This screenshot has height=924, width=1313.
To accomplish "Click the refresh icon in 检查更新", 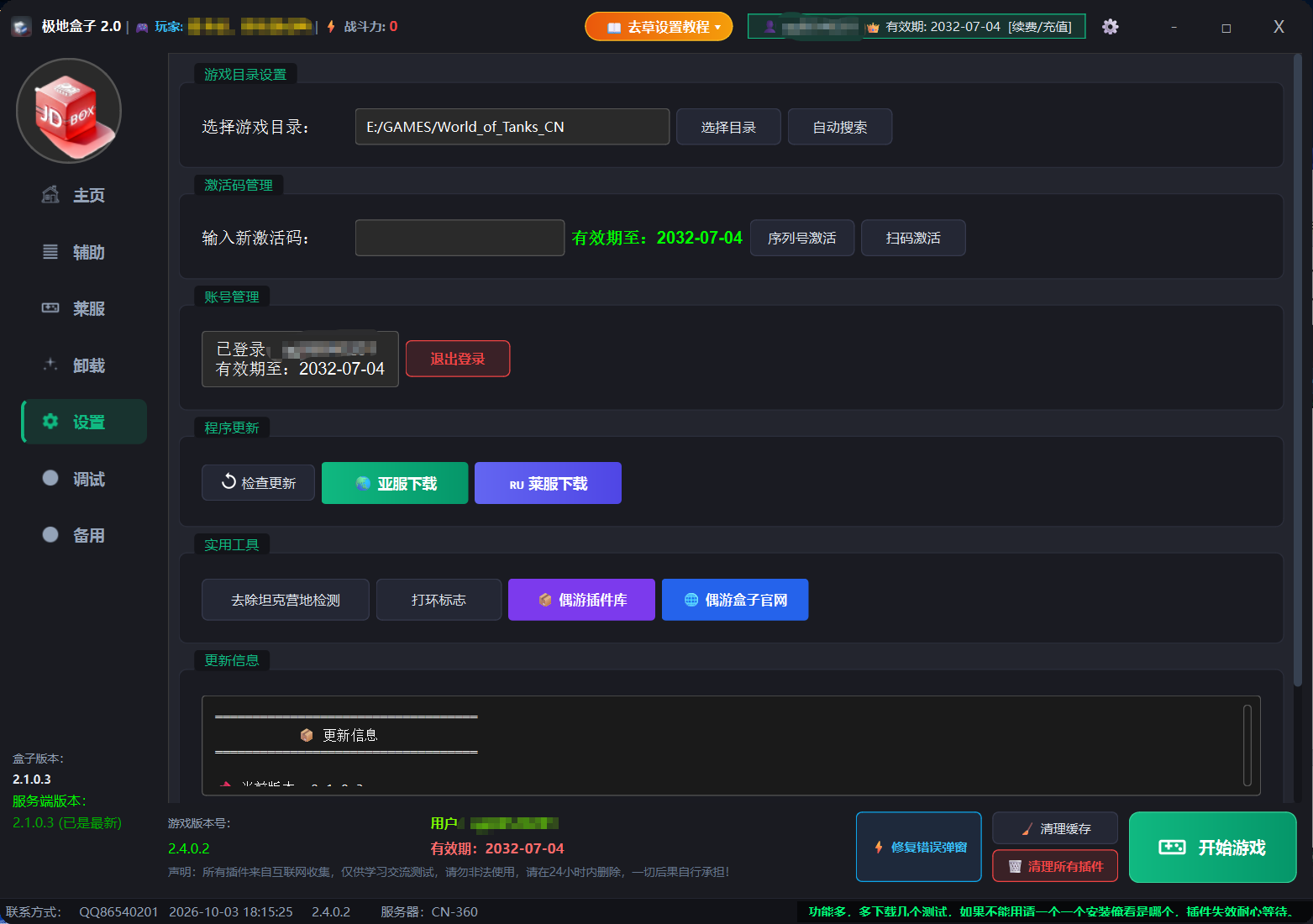I will pos(228,482).
